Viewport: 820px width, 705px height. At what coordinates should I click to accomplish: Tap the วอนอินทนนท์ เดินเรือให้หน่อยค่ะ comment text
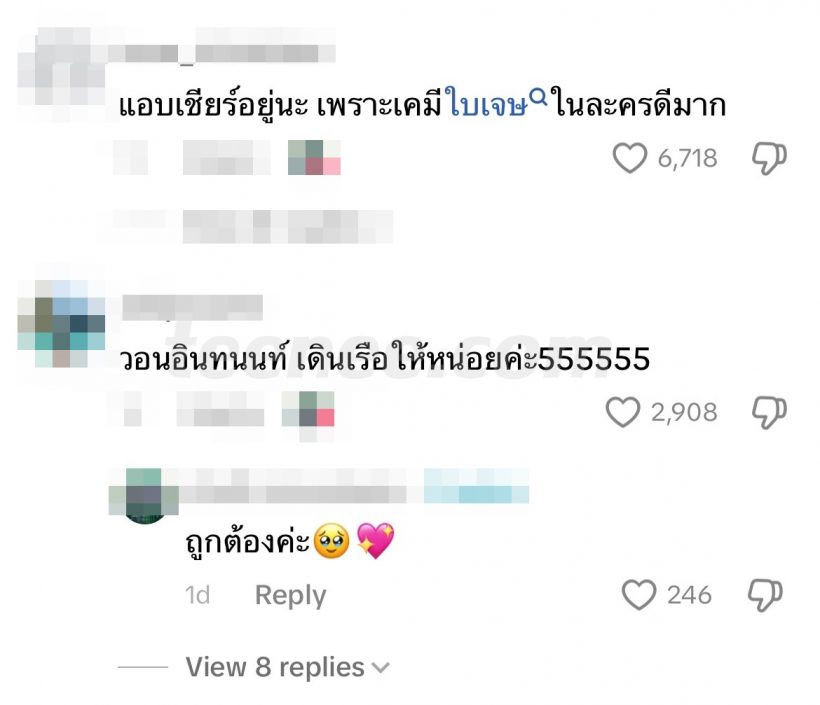(x=385, y=360)
